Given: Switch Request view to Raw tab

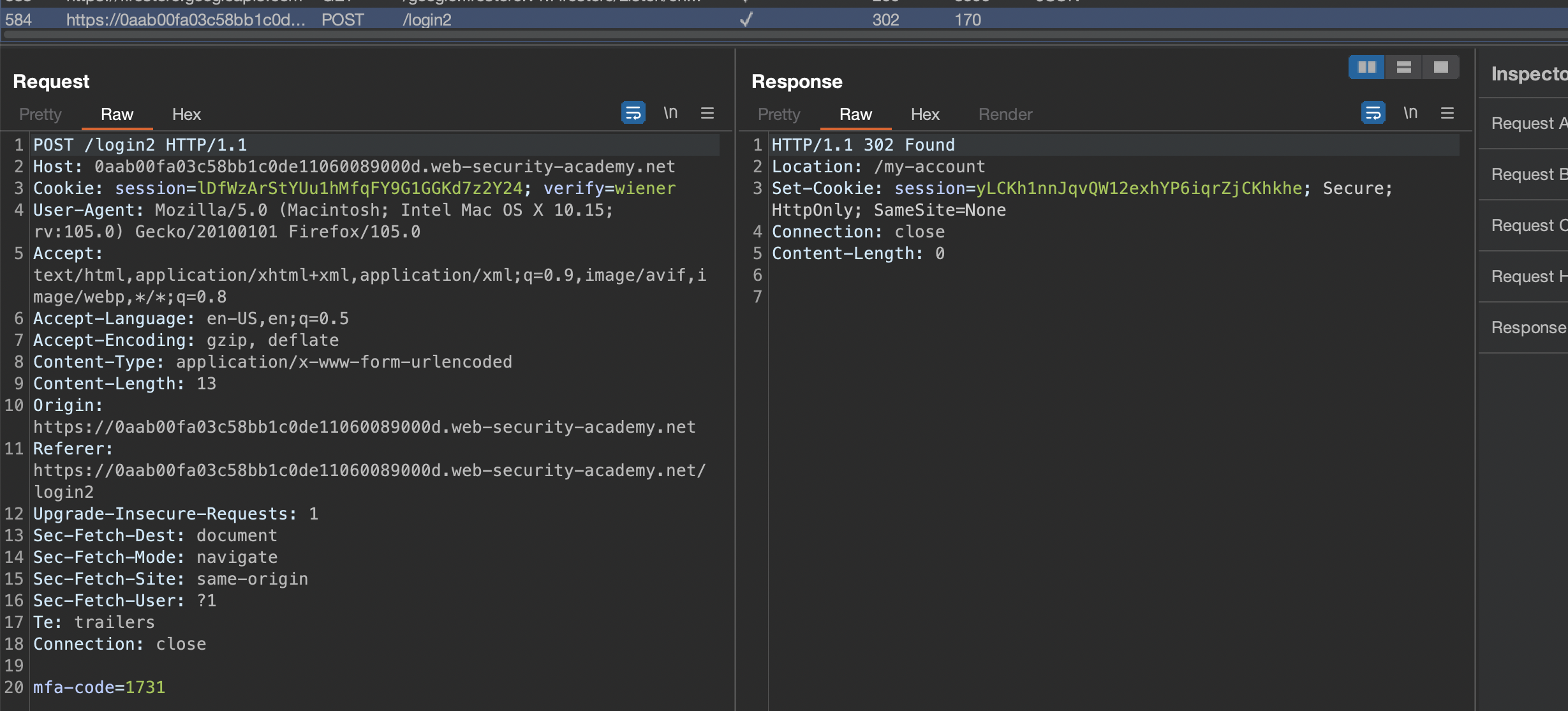Looking at the screenshot, I should point(117,114).
